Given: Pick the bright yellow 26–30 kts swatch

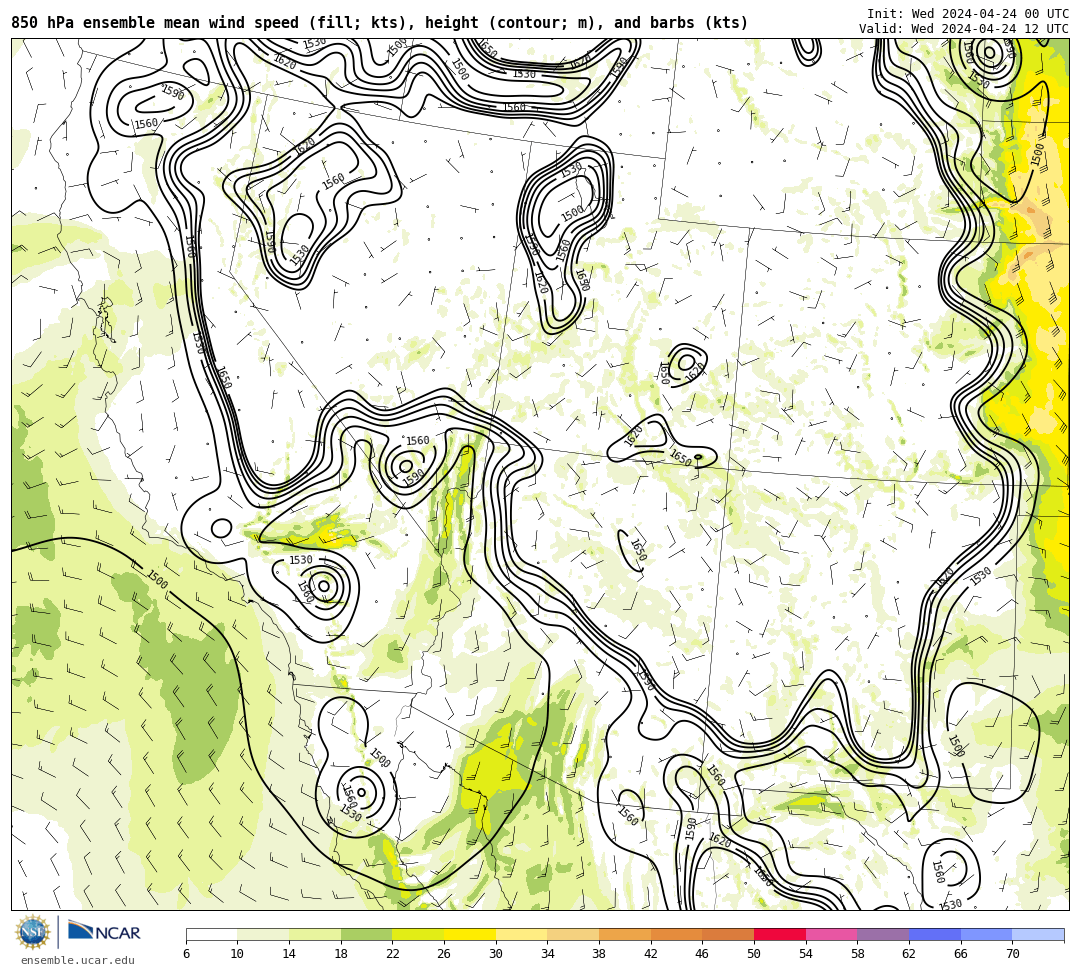Looking at the screenshot, I should coord(470,934).
